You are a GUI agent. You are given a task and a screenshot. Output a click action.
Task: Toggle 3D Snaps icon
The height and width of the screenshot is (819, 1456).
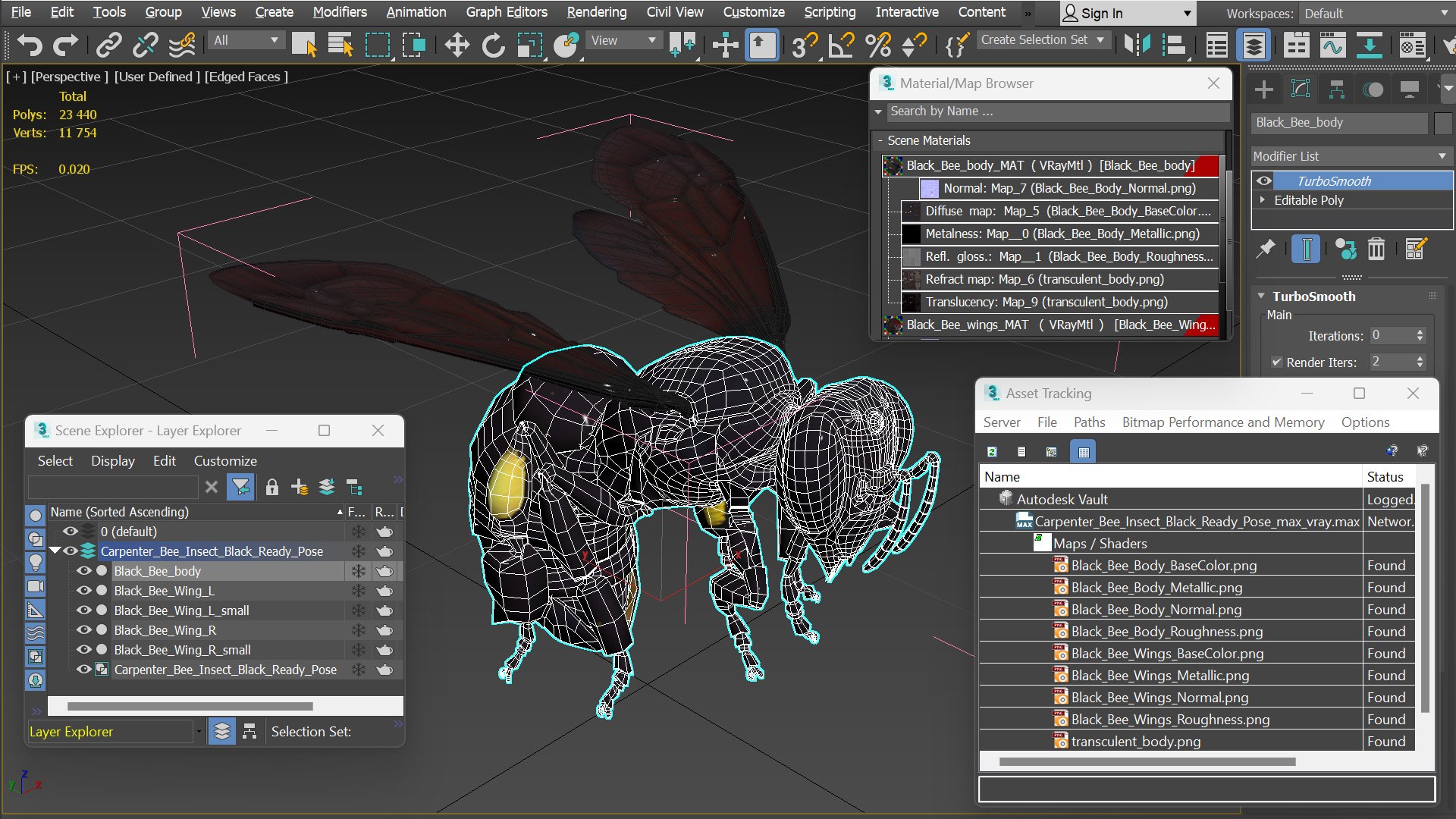[x=805, y=45]
